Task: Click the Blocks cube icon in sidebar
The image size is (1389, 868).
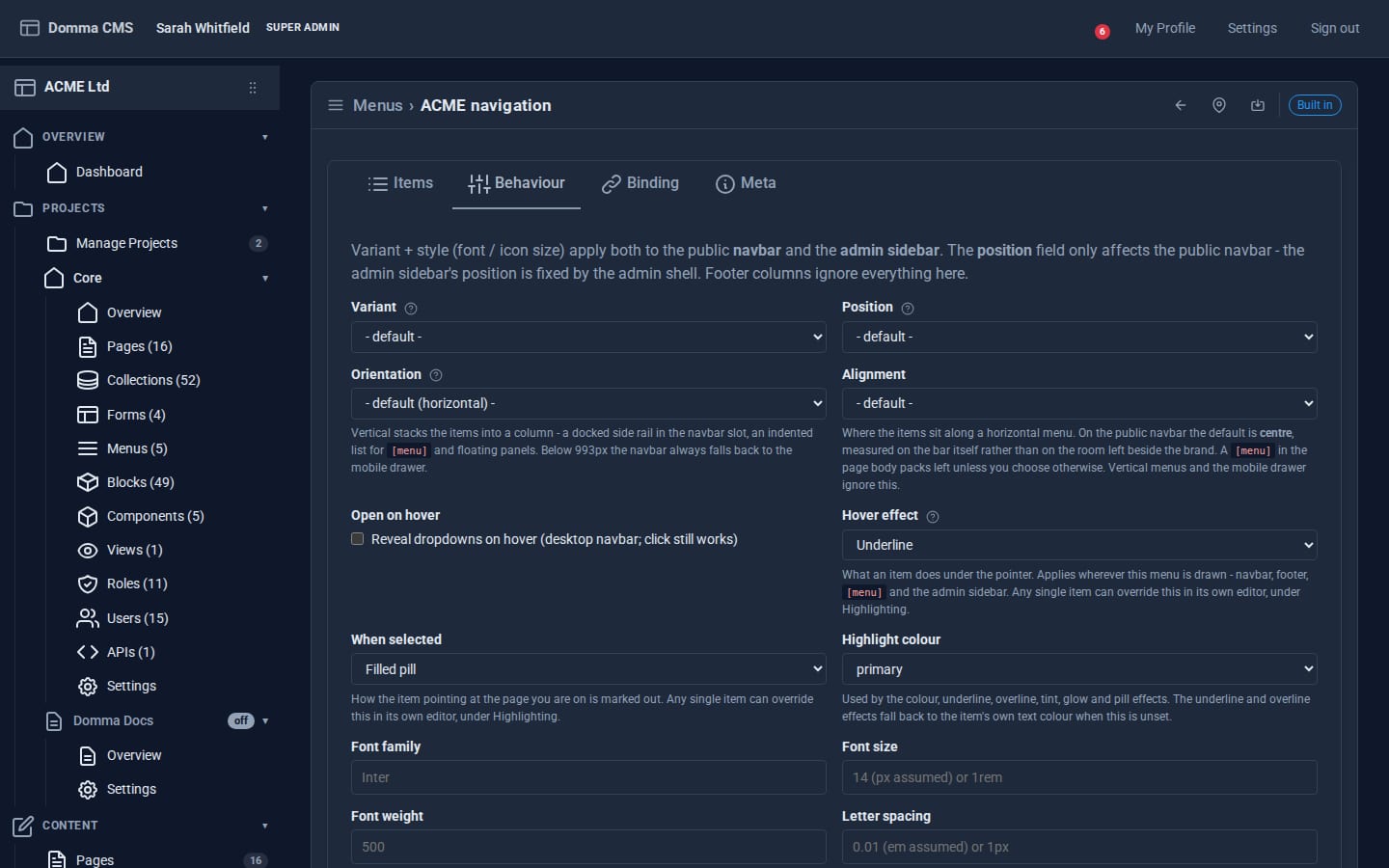Action: 88,482
